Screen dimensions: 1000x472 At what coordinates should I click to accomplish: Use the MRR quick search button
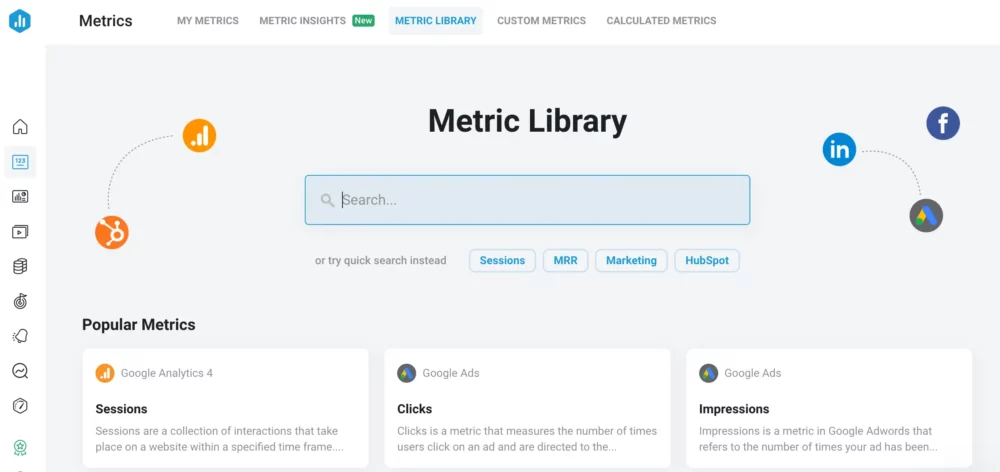click(x=566, y=260)
